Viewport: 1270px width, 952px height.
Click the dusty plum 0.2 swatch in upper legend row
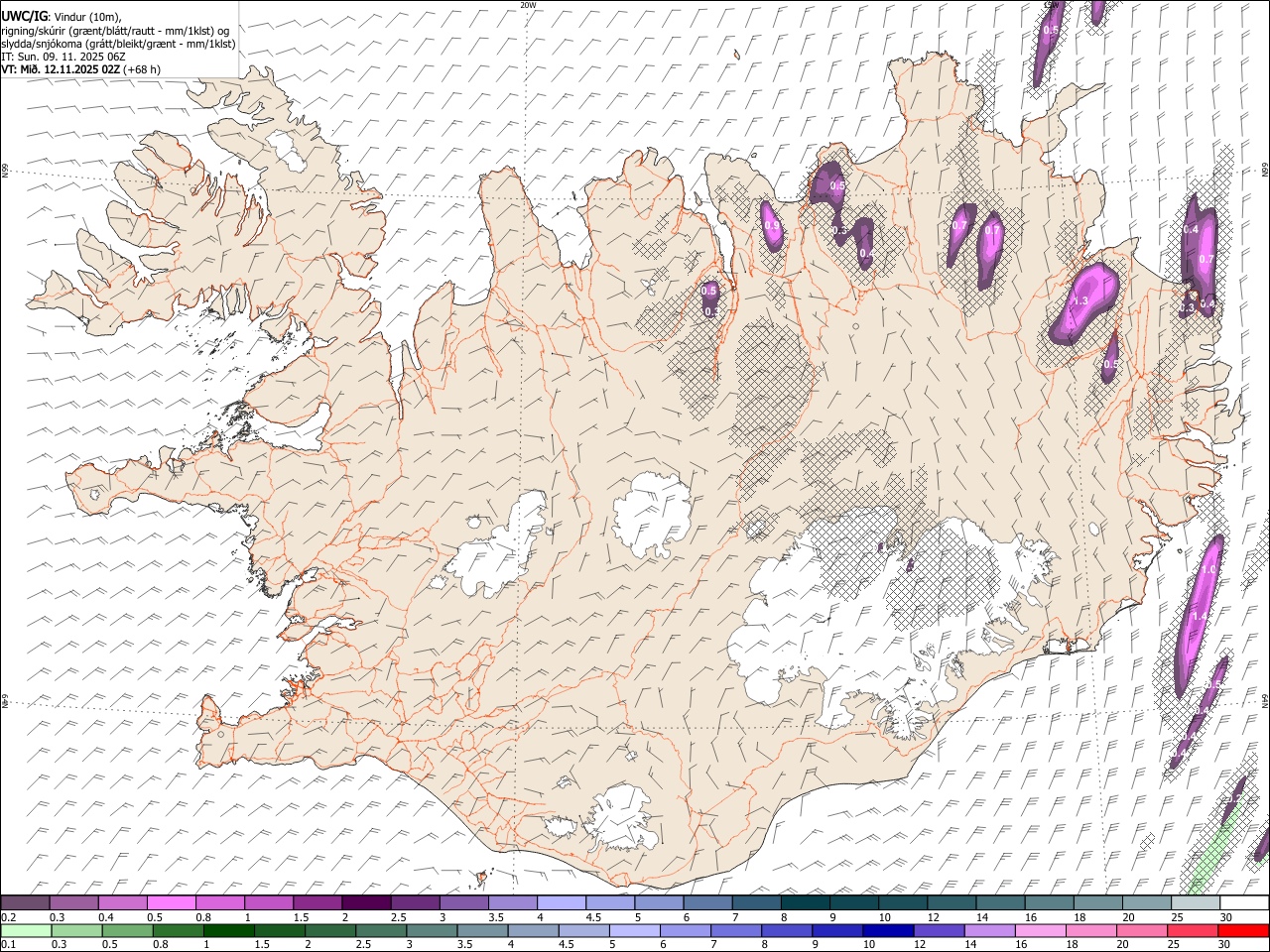point(26,903)
